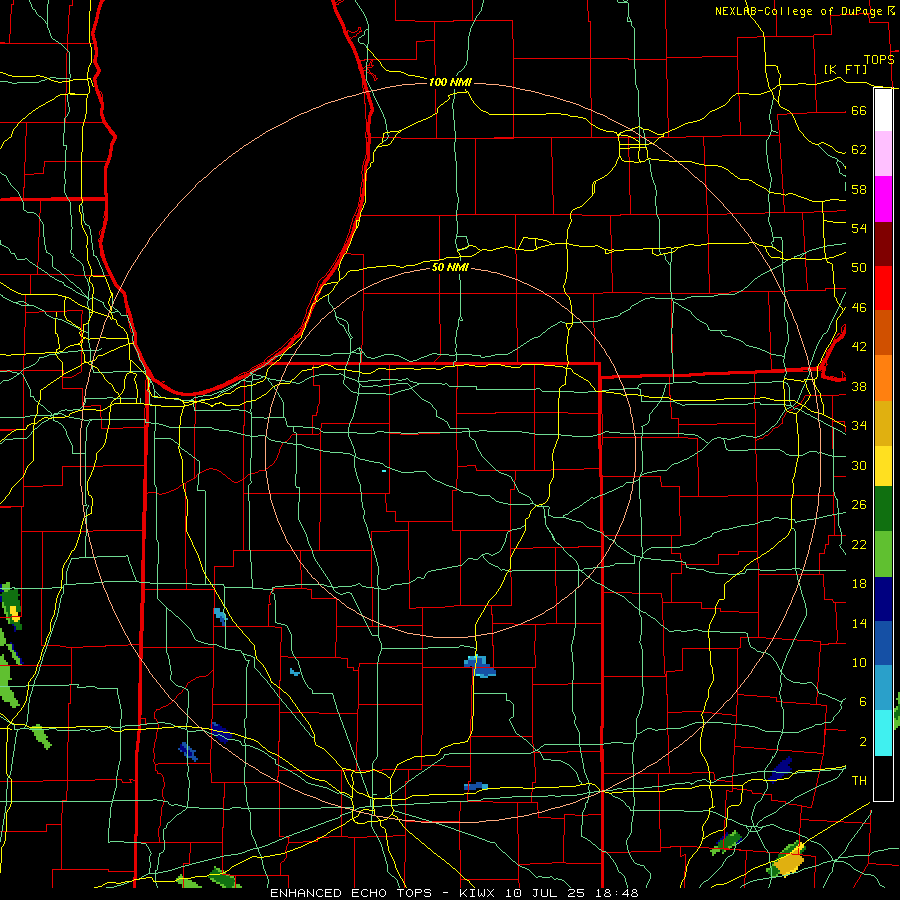Click the "10" legend scale value
The width and height of the screenshot is (900, 900).
pos(859,663)
